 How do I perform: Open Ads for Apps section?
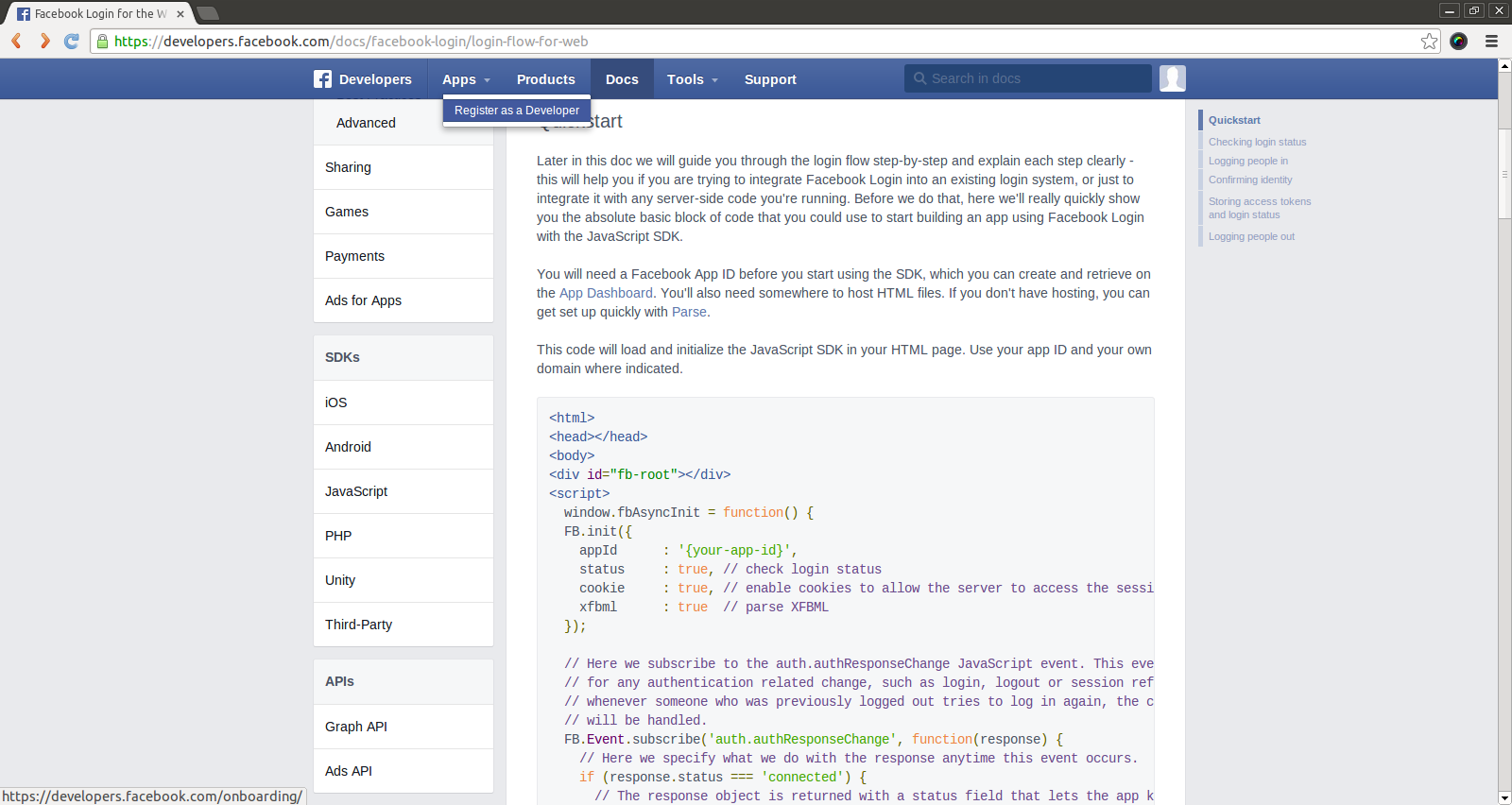pyautogui.click(x=404, y=300)
